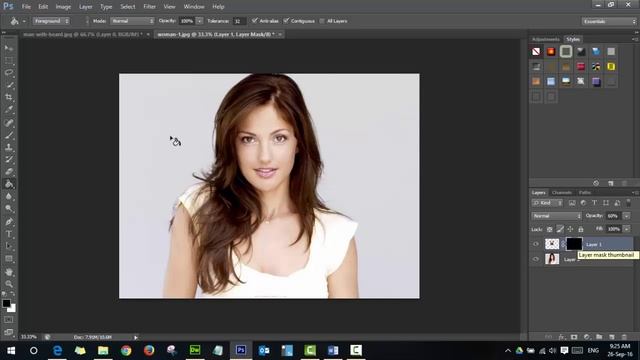The height and width of the screenshot is (360, 640).
Task: Select the Brush tool
Action: (9, 135)
